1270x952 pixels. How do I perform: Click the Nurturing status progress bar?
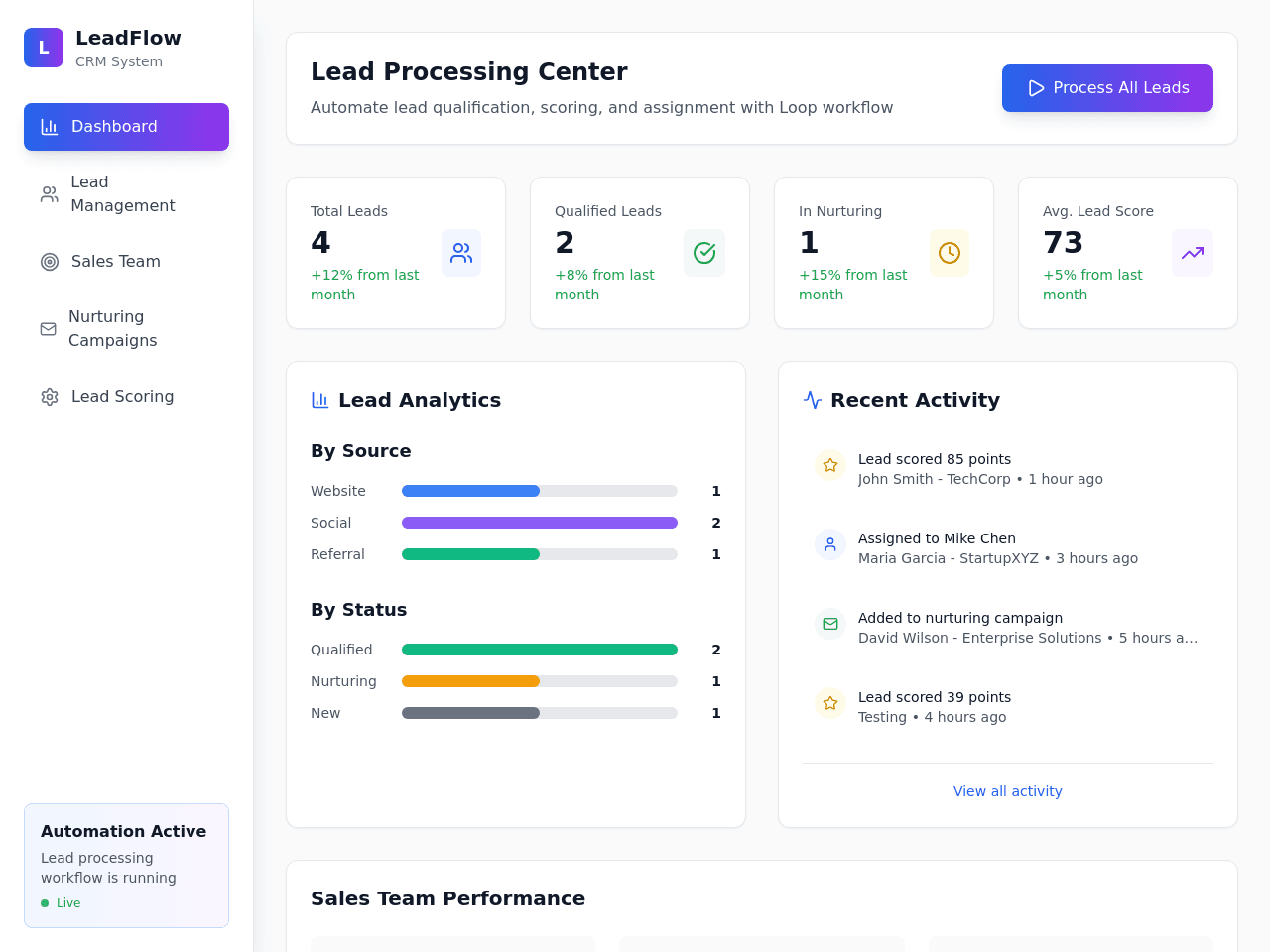pyautogui.click(x=540, y=681)
